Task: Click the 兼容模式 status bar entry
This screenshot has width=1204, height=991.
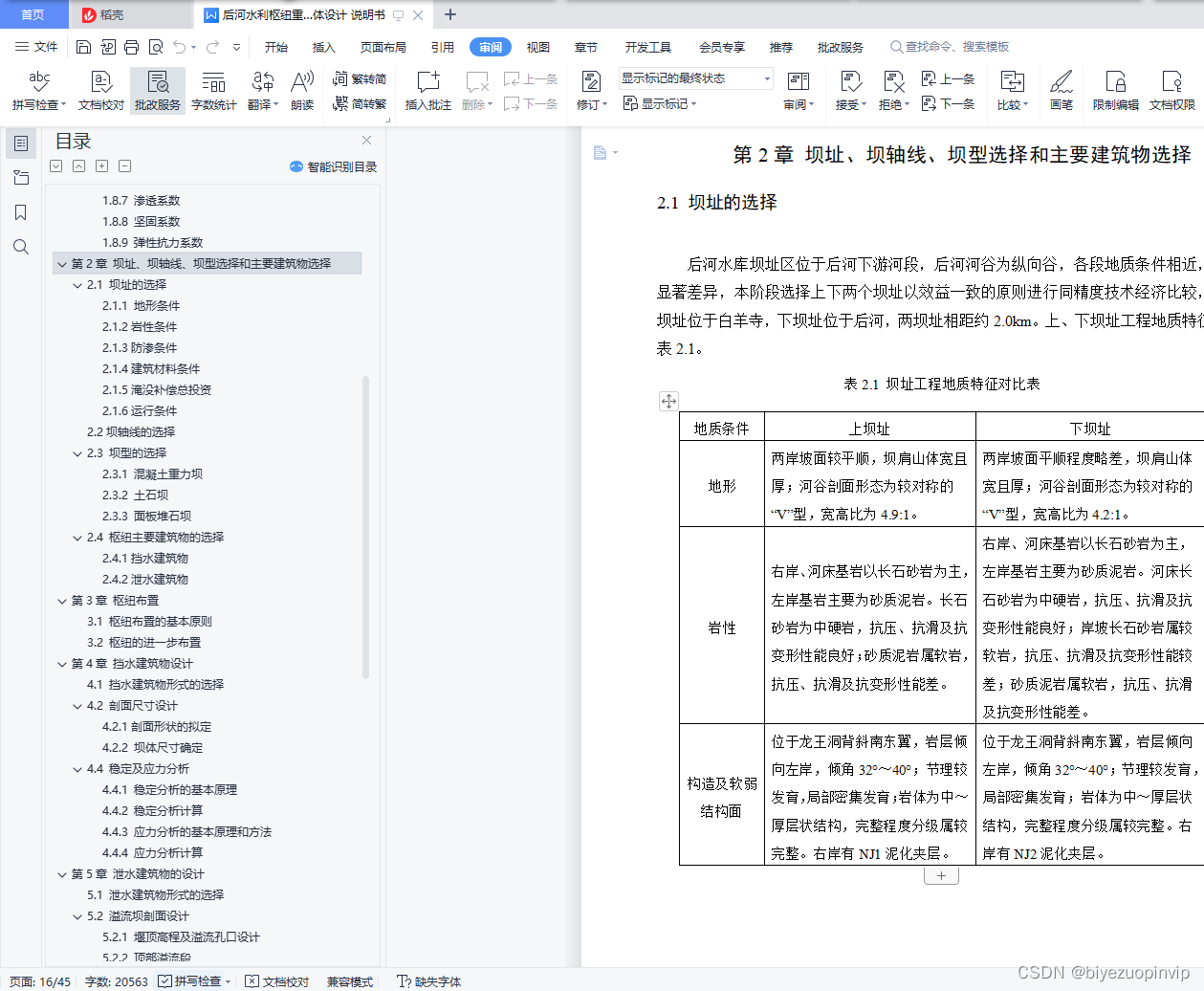Action: pyautogui.click(x=350, y=981)
